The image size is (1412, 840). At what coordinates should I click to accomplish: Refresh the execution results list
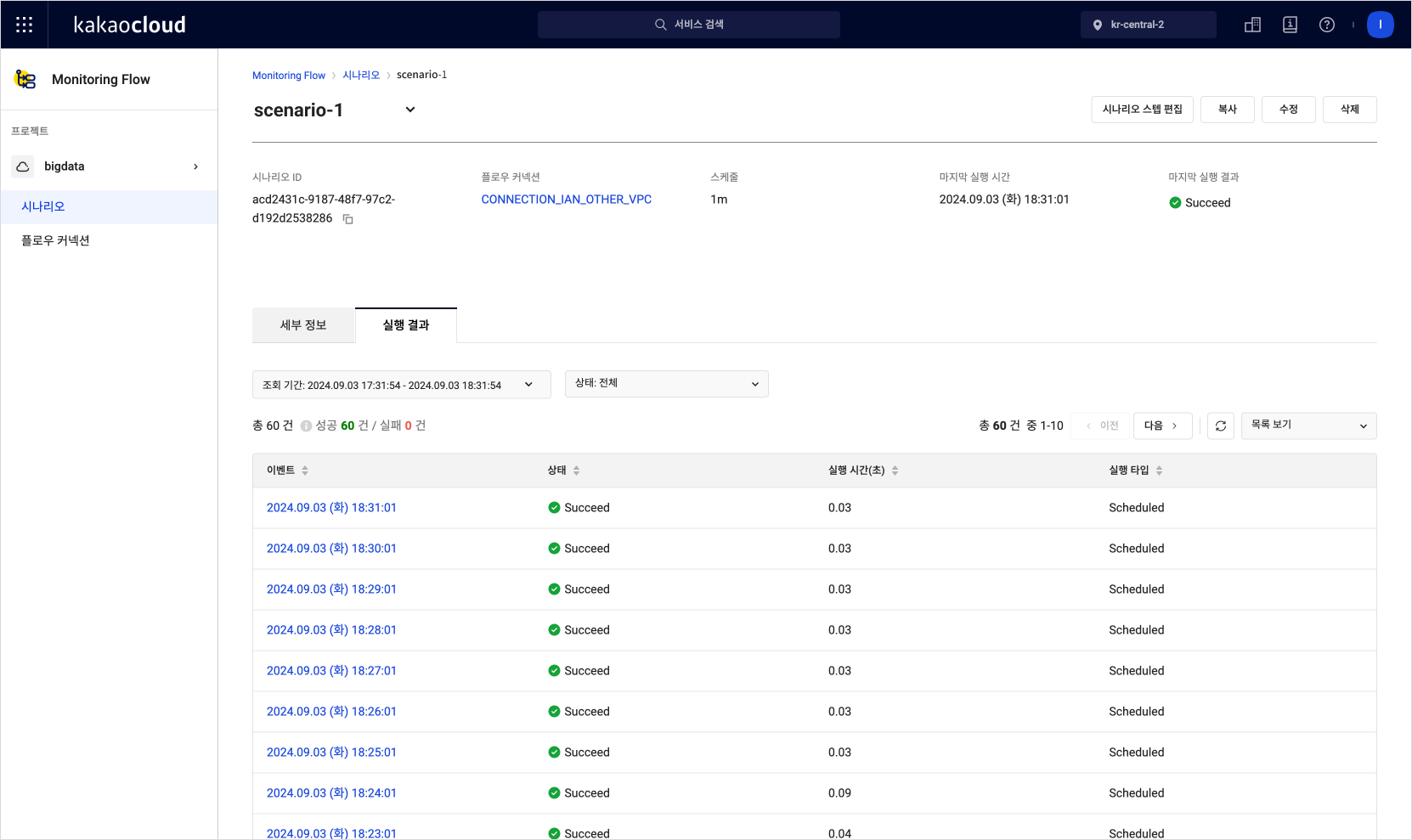1221,426
